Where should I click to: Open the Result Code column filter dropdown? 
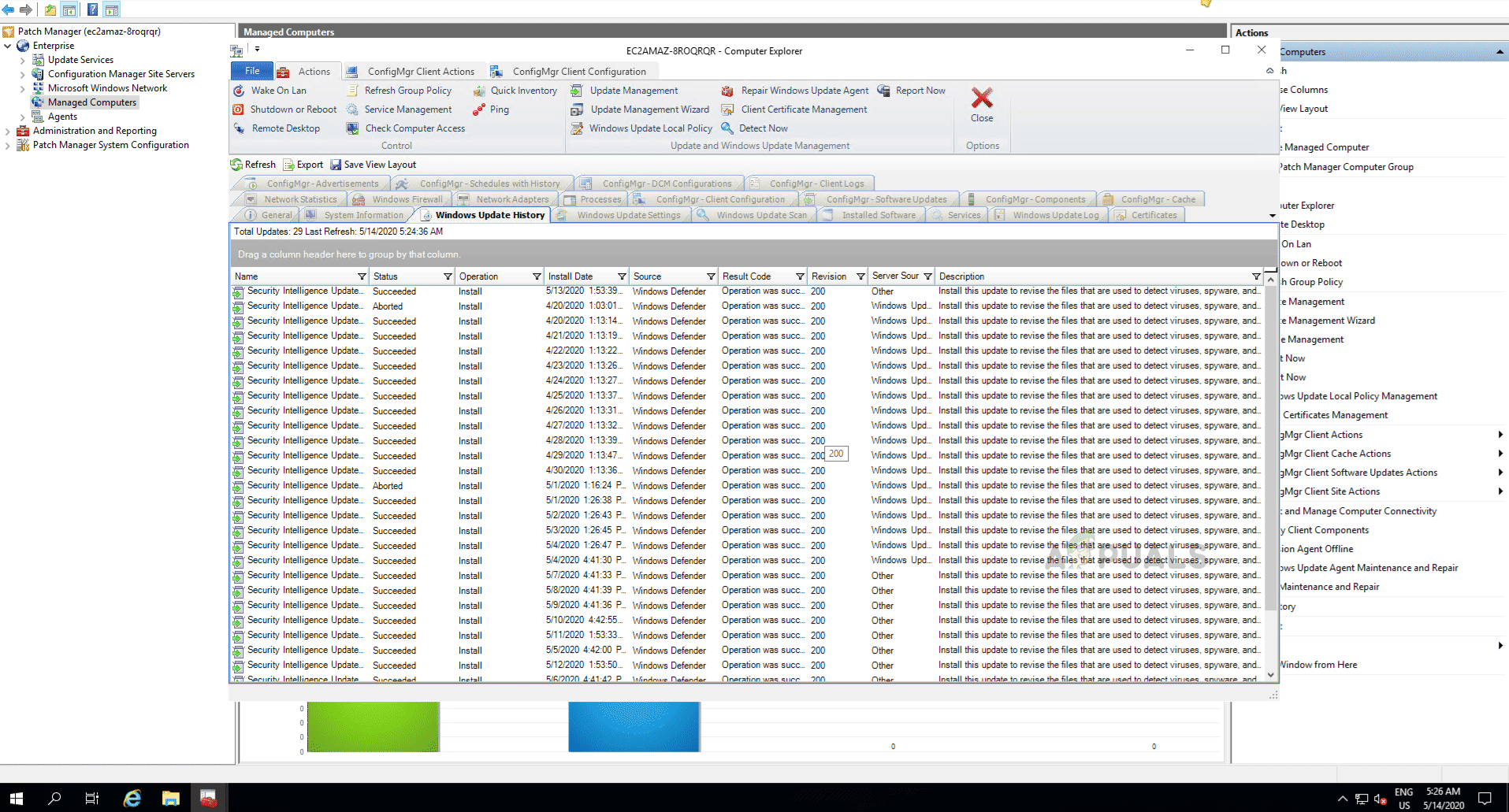coord(800,276)
